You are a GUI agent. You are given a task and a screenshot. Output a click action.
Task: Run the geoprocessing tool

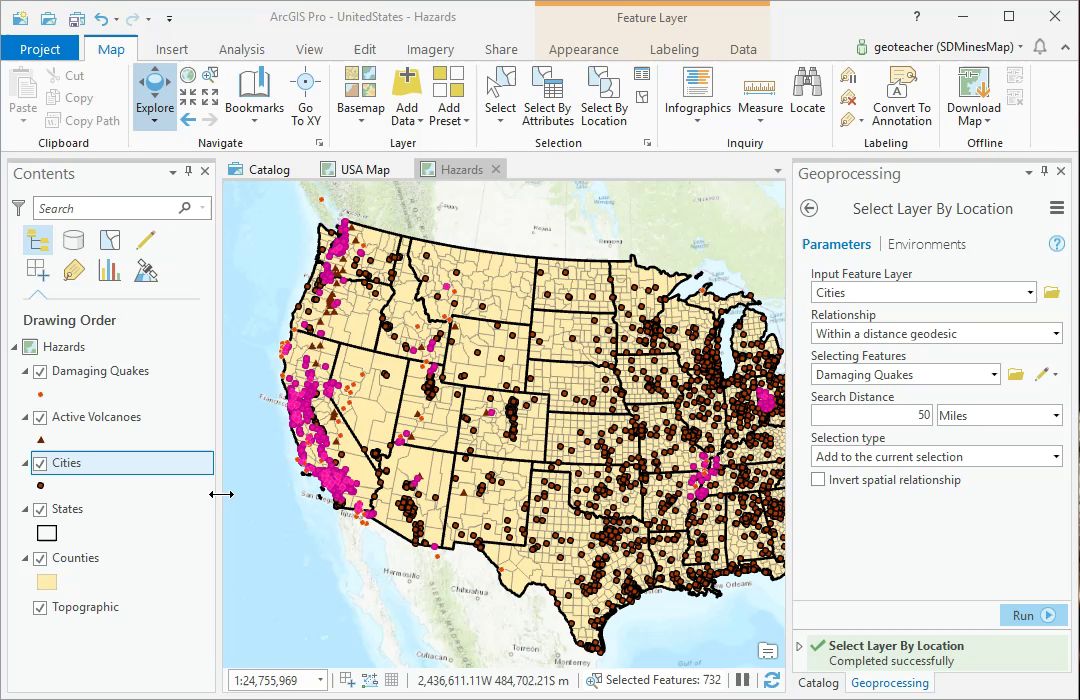(1033, 615)
